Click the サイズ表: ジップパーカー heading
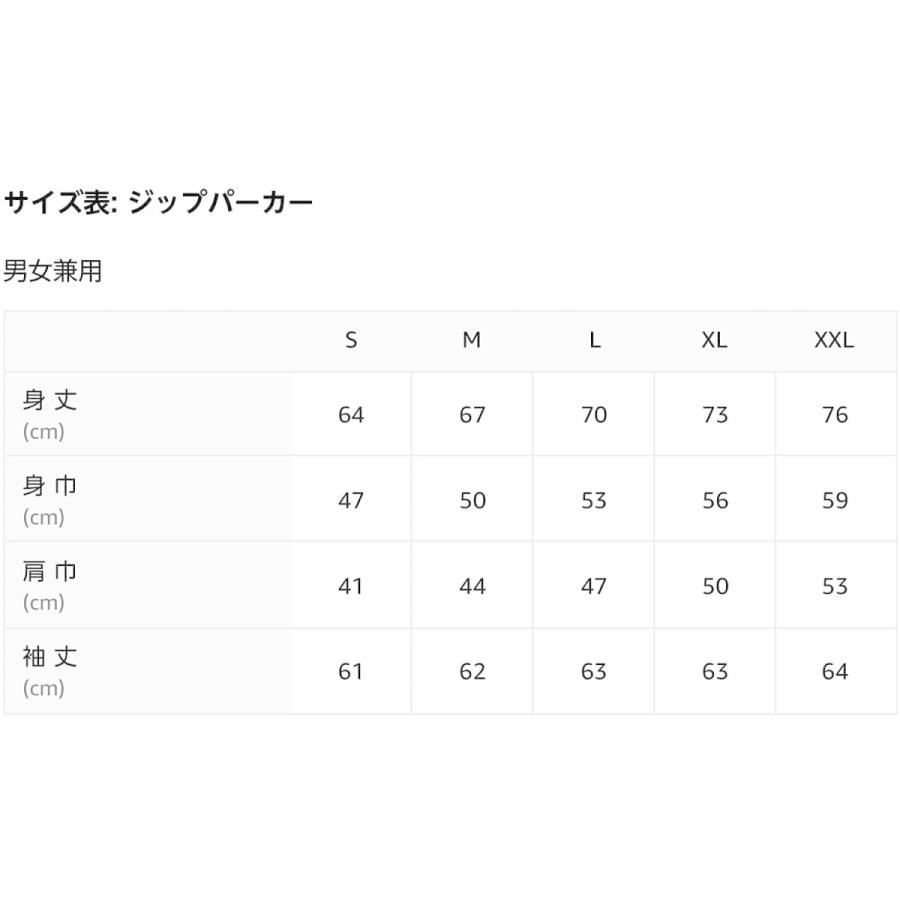Screen dimensions: 900x900 [158, 202]
